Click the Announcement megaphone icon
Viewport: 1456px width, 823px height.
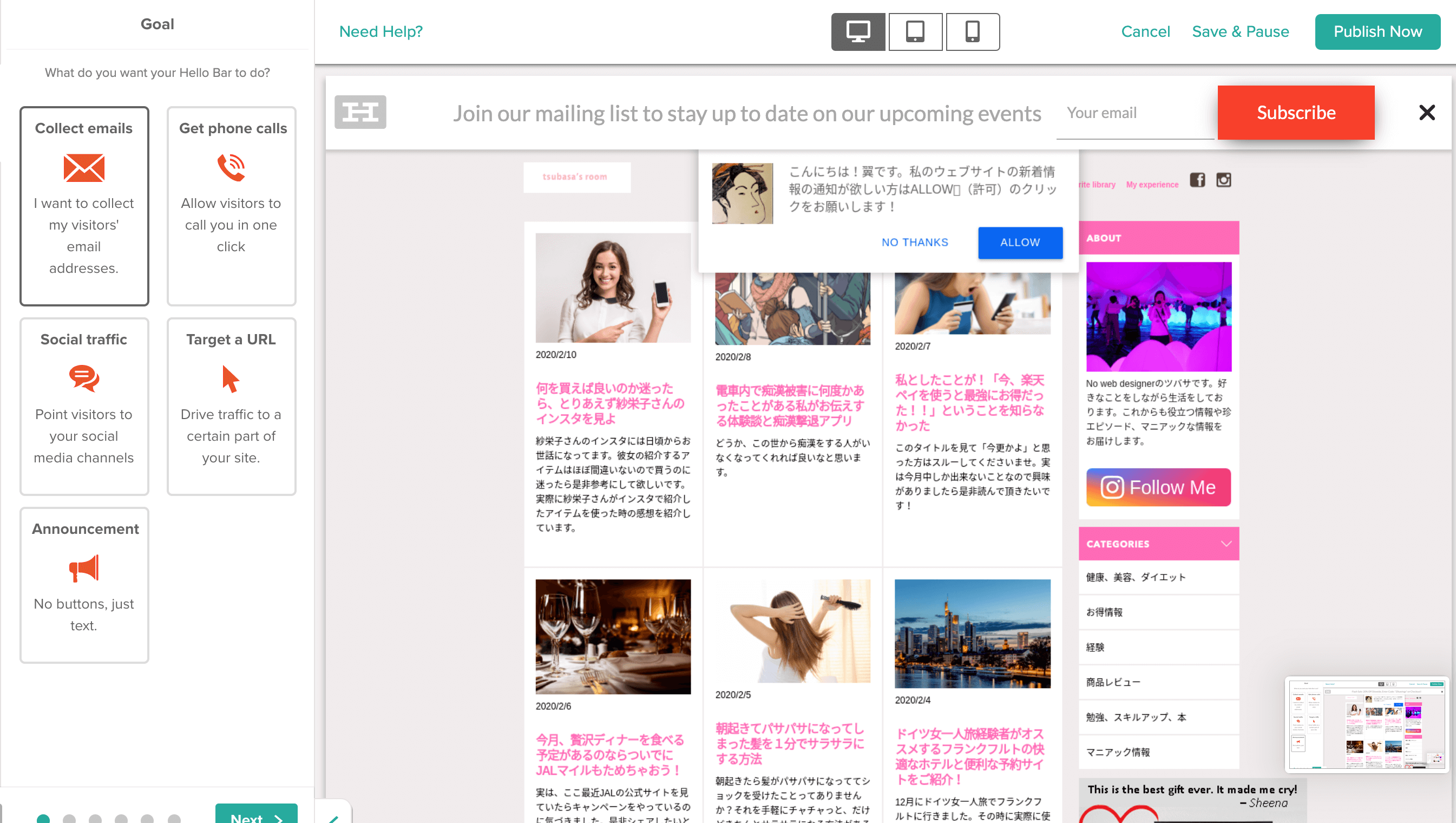point(84,568)
